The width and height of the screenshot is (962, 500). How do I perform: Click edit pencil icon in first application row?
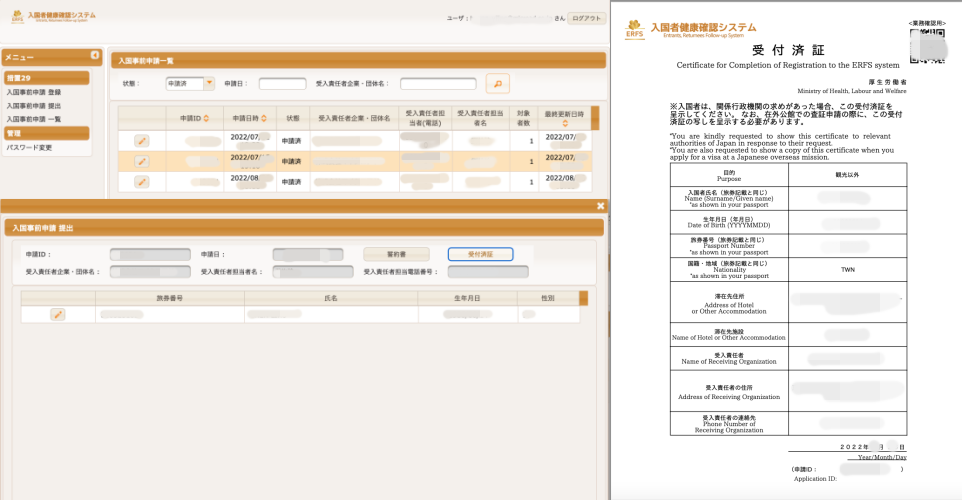pyautogui.click(x=142, y=141)
